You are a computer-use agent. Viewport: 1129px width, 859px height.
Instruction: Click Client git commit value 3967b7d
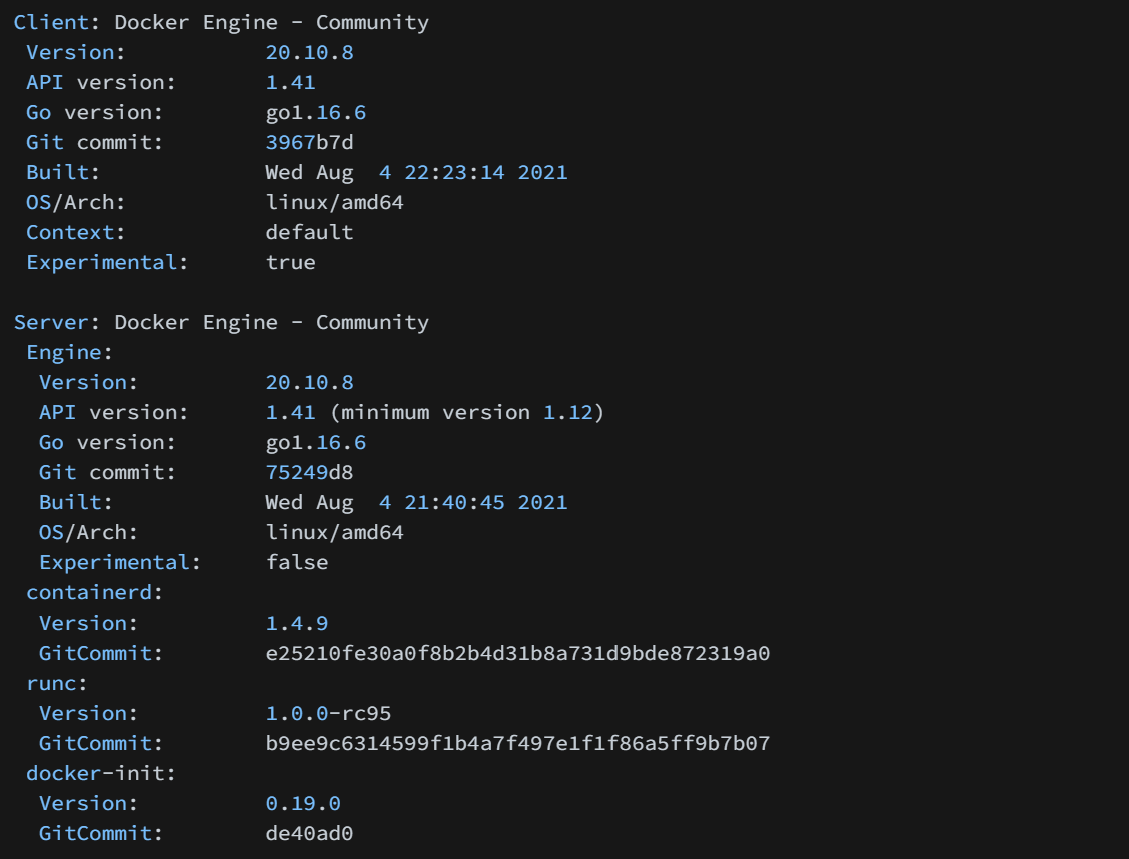(x=309, y=142)
